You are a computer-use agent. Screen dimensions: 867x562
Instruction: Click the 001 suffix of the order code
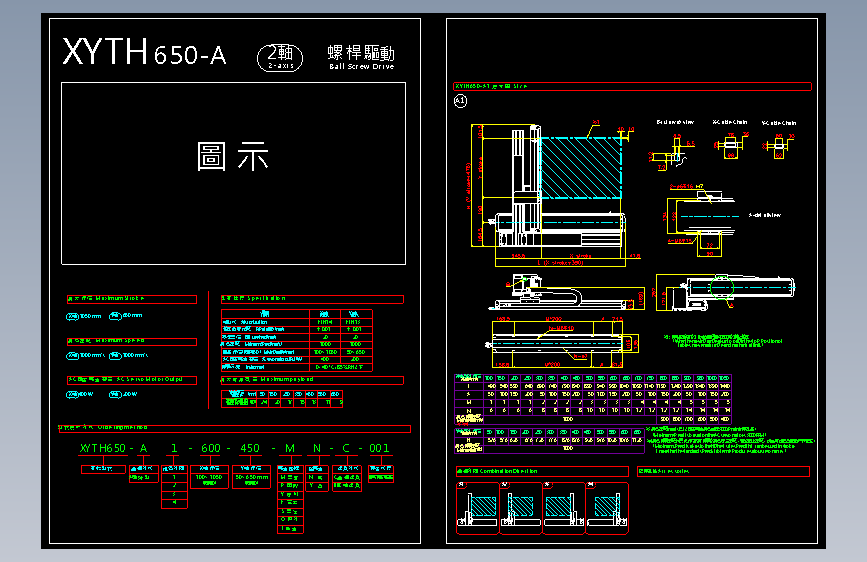click(379, 448)
